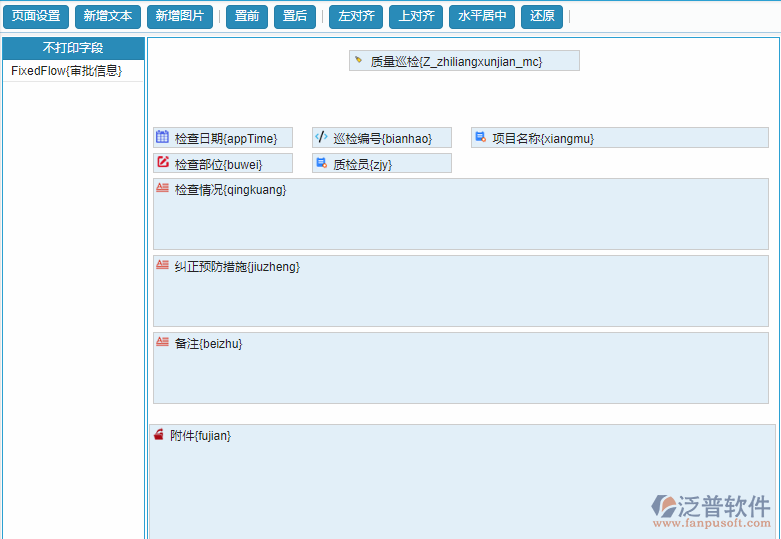This screenshot has width=781, height=539.
Task: Select the 备注{beizhu} text area
Action: (x=461, y=368)
